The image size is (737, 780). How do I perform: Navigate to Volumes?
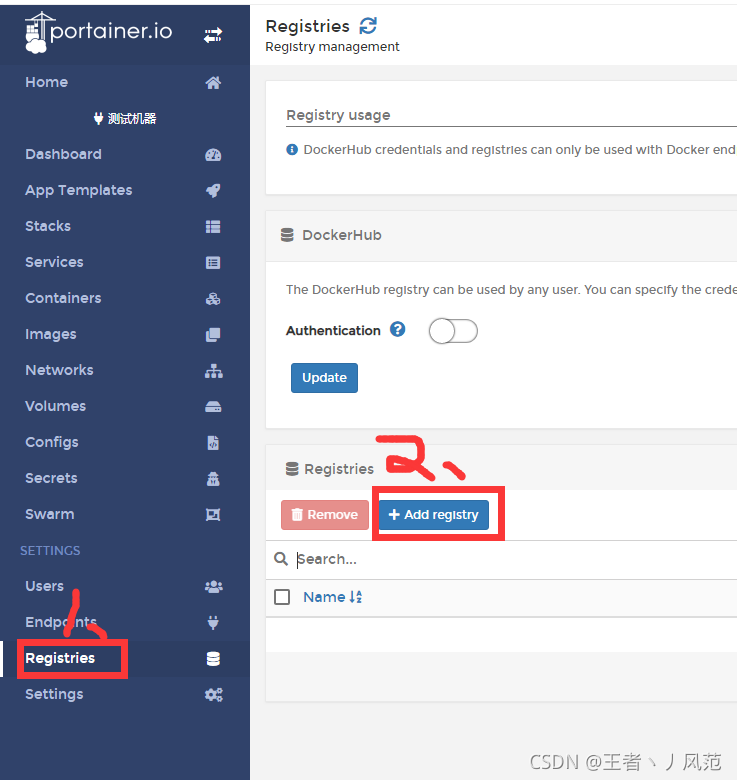point(55,406)
